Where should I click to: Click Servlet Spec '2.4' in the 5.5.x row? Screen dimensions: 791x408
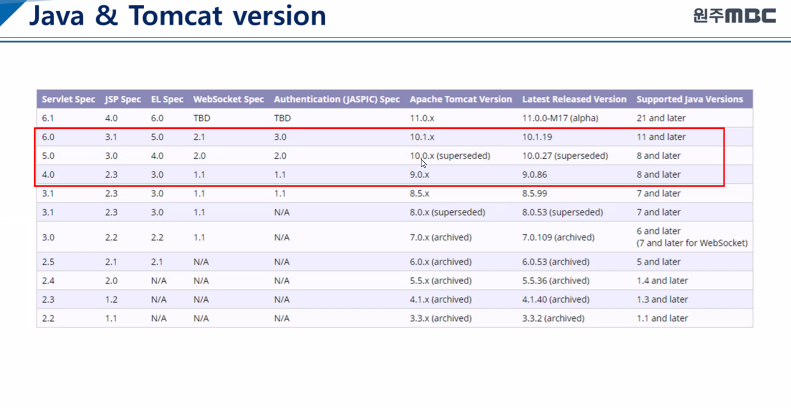point(48,280)
